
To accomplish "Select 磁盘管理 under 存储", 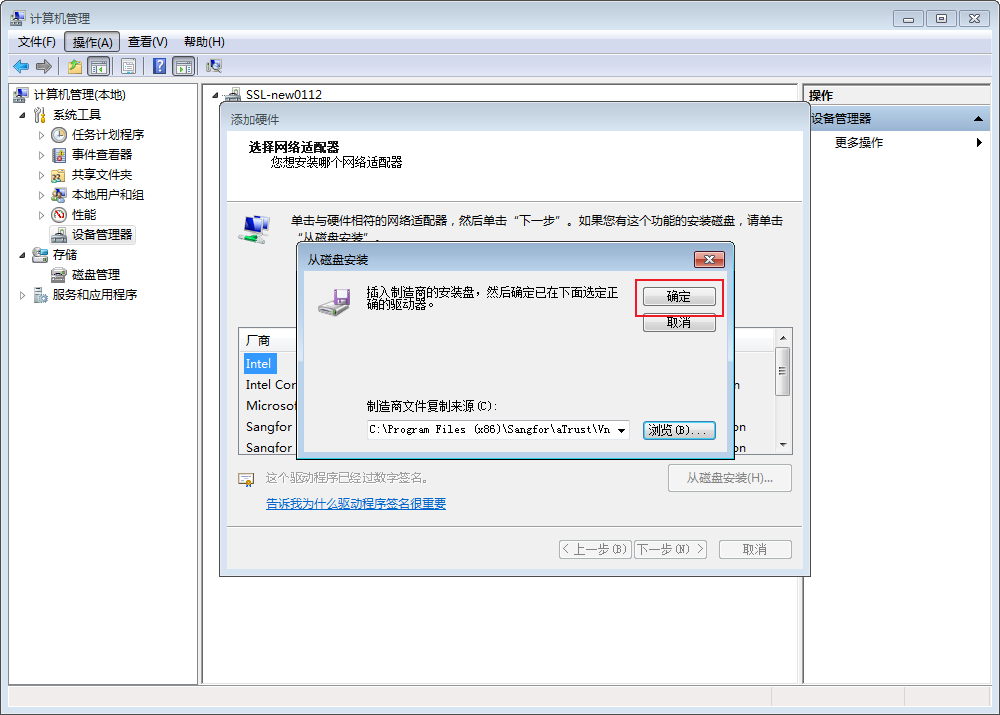I will (x=95, y=274).
